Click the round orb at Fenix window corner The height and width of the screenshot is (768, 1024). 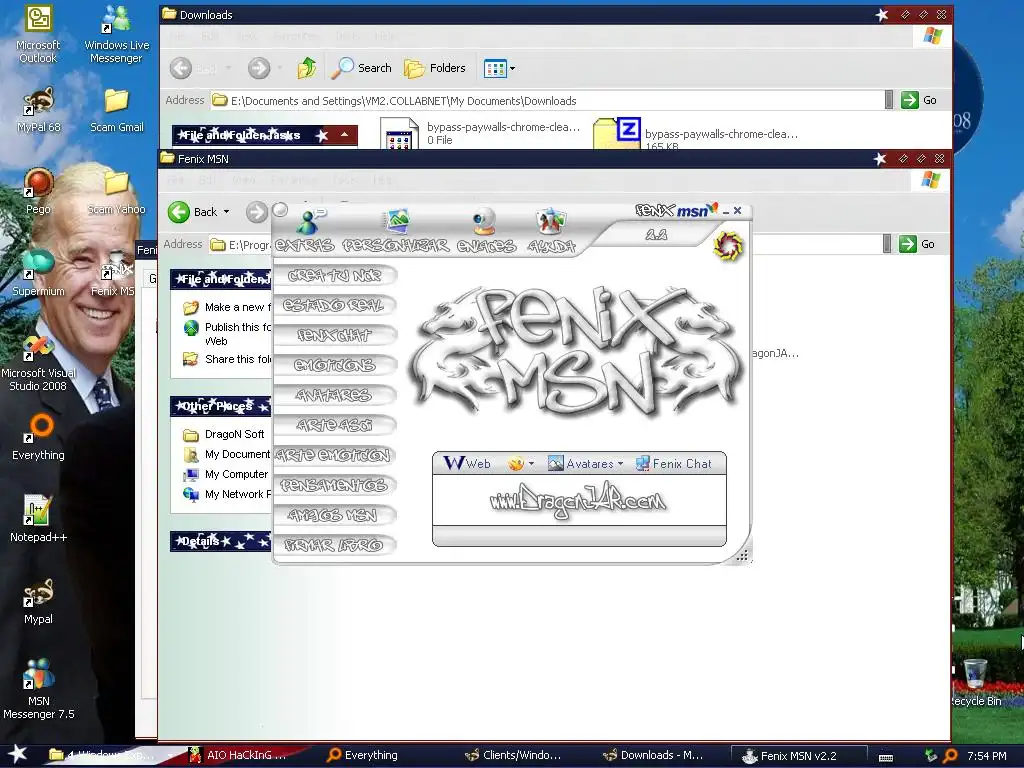280,210
